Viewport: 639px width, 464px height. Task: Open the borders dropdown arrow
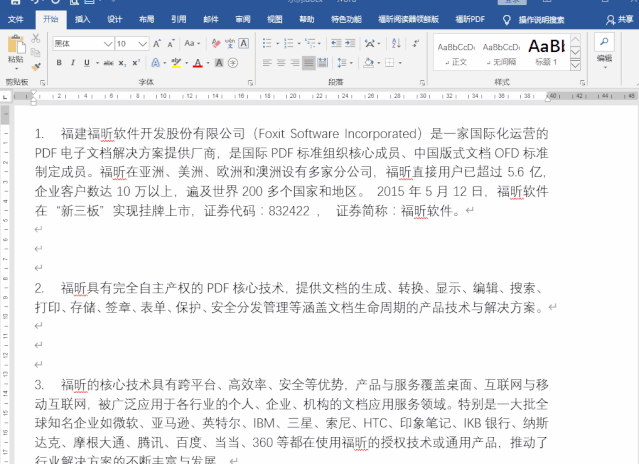[x=400, y=63]
